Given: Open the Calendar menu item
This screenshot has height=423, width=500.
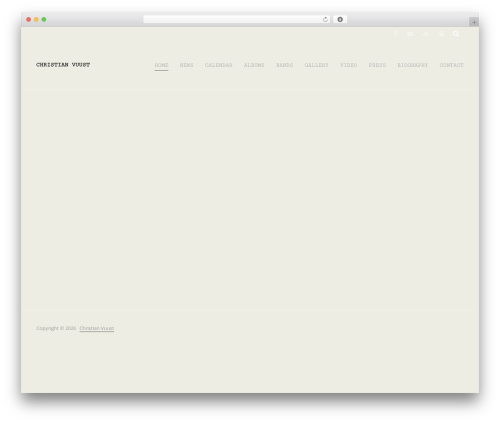Looking at the screenshot, I should pos(218,65).
